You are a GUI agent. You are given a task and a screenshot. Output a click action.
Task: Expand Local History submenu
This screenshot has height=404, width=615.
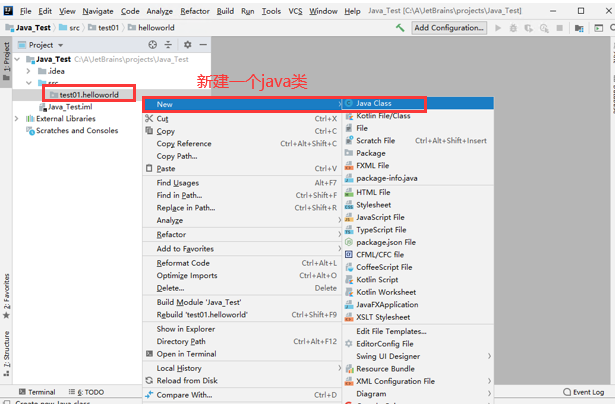(242, 368)
